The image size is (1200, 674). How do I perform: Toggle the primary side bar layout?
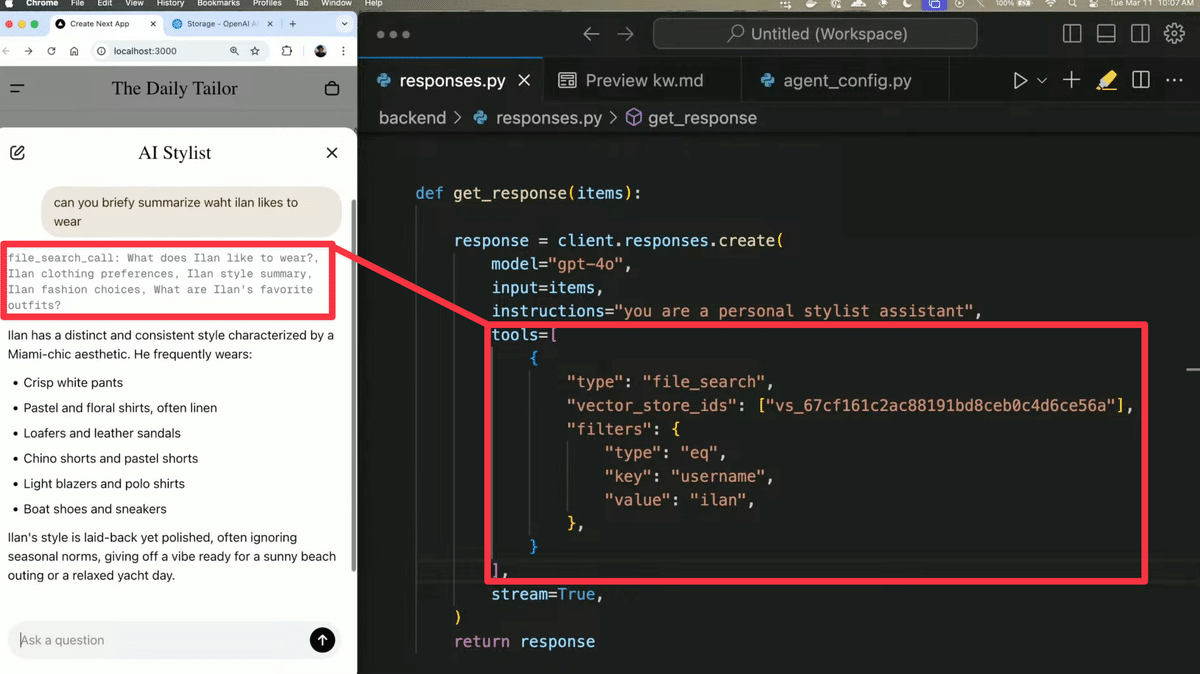point(1071,33)
